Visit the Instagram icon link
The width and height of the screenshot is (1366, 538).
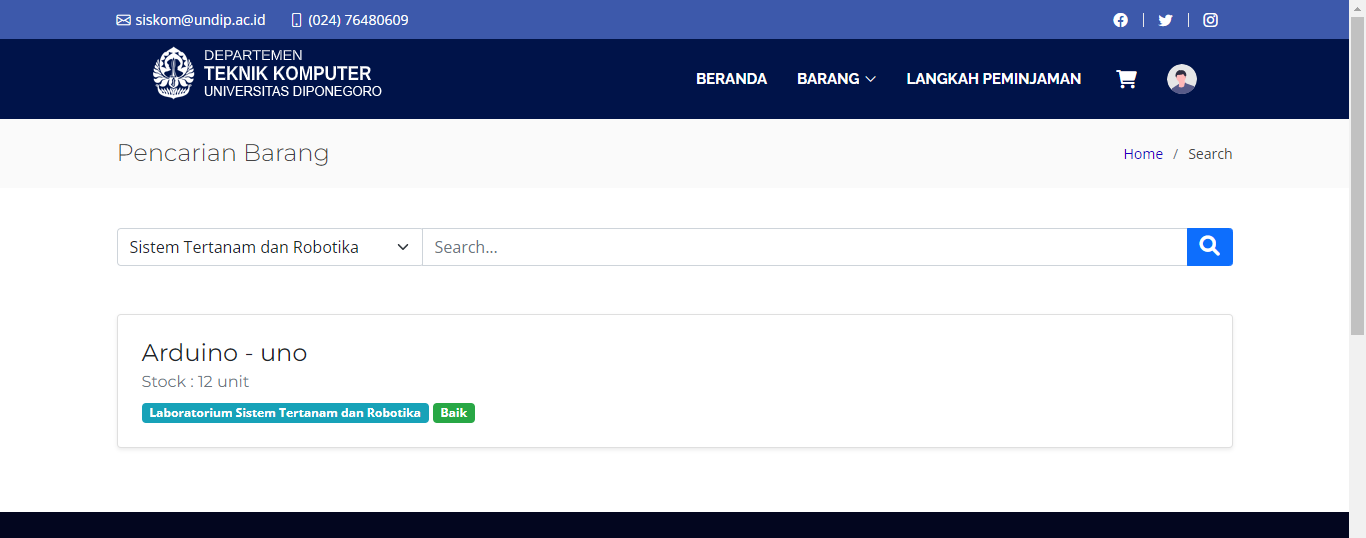(1210, 20)
